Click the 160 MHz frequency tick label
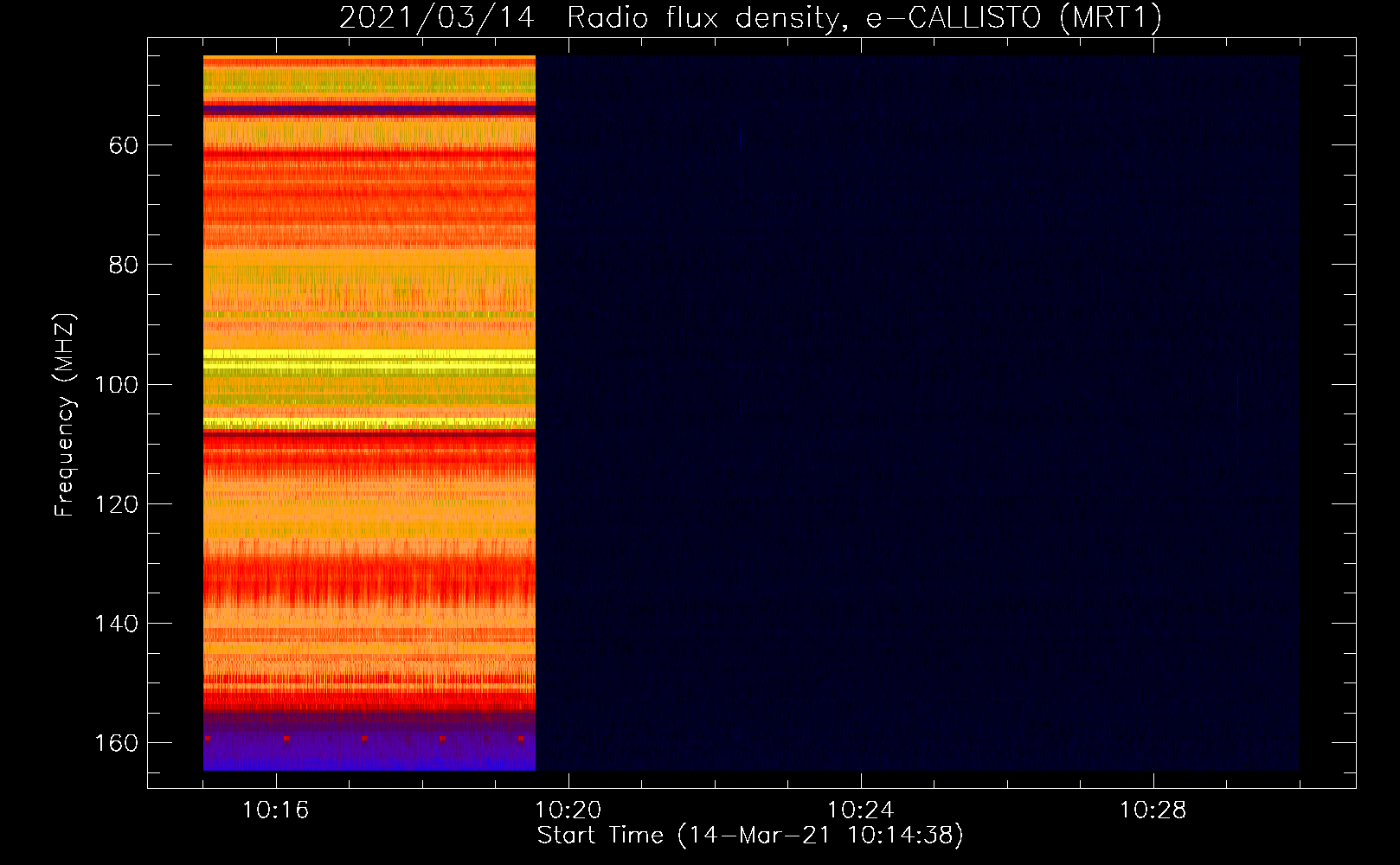This screenshot has width=1400, height=865. point(117,743)
